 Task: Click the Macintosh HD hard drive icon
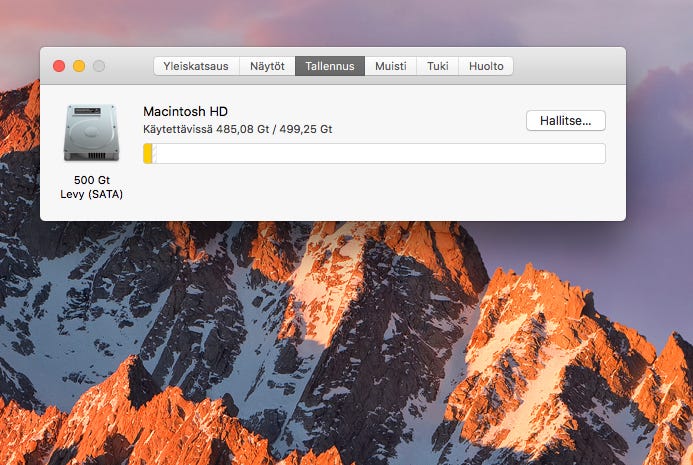(x=91, y=133)
